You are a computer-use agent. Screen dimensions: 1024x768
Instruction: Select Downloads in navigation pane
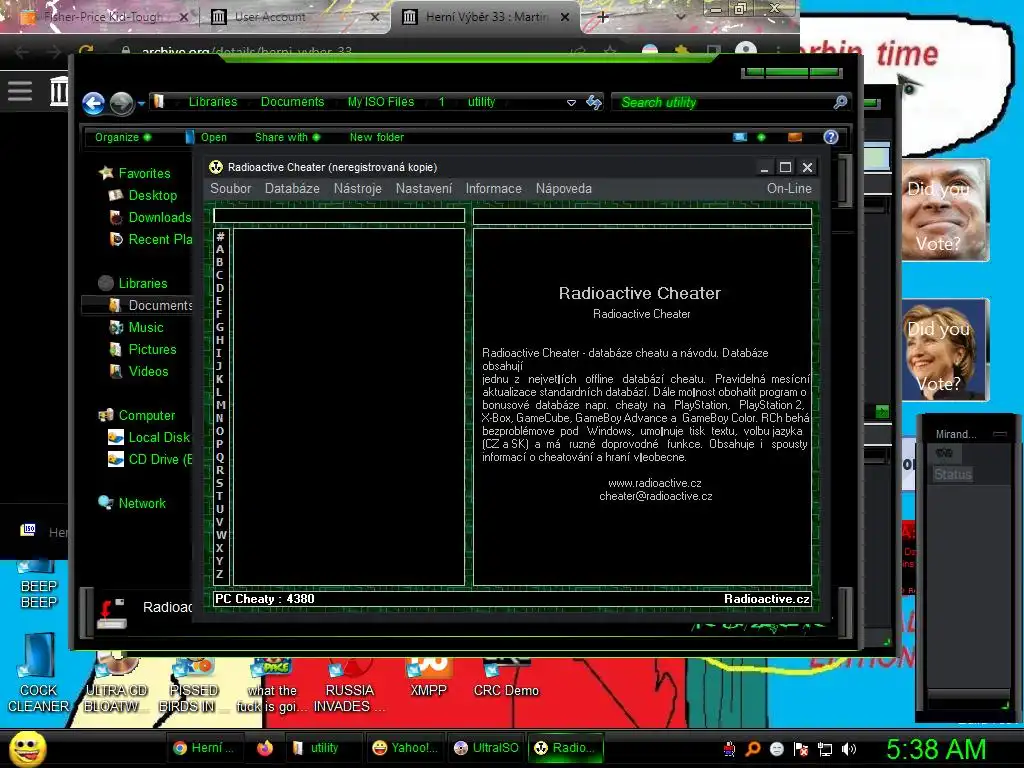[x=150, y=217]
